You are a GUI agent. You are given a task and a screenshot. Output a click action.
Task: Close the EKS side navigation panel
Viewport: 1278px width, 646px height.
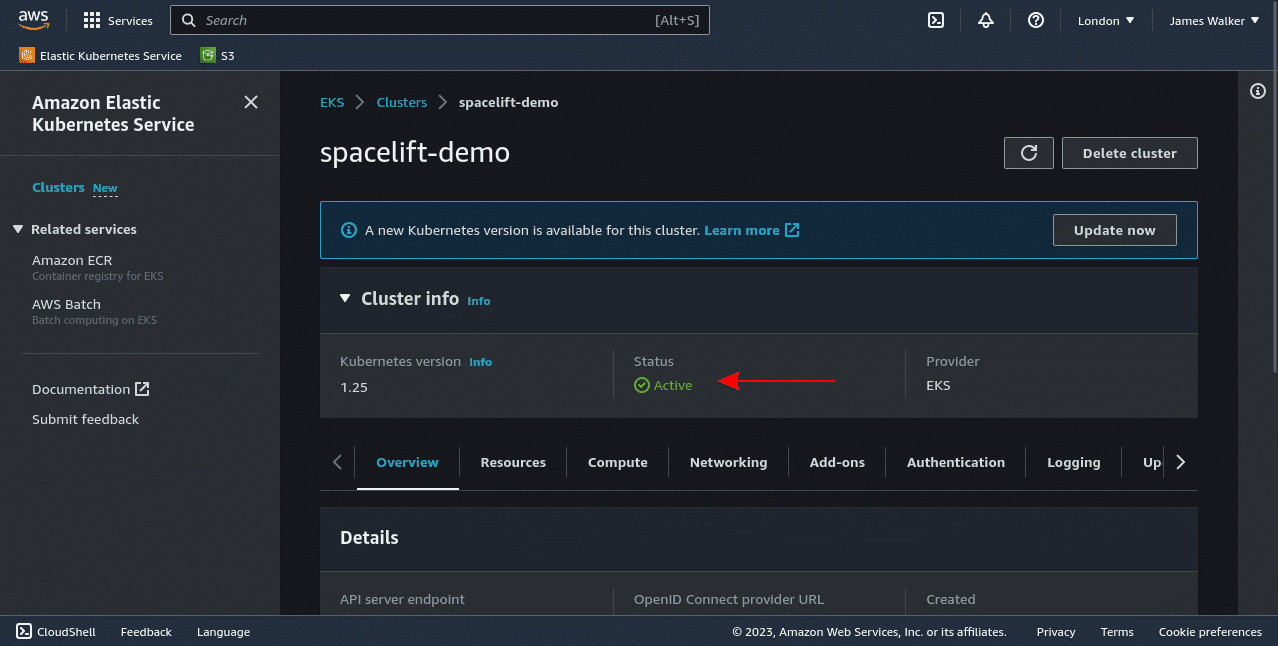tap(251, 102)
